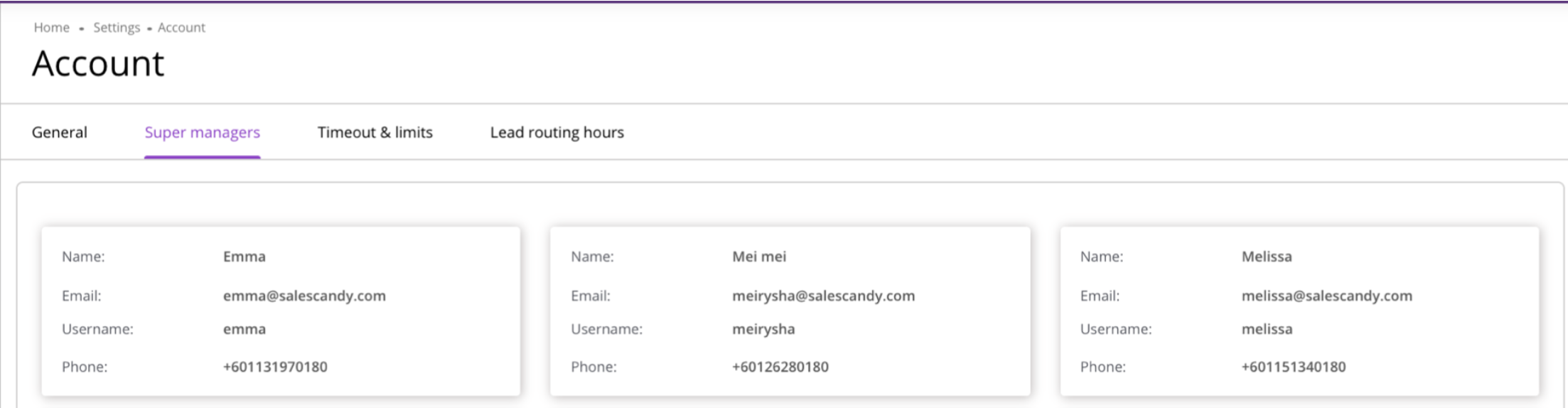Switch to the General tab
Image resolution: width=1568 pixels, height=408 pixels.
point(59,132)
